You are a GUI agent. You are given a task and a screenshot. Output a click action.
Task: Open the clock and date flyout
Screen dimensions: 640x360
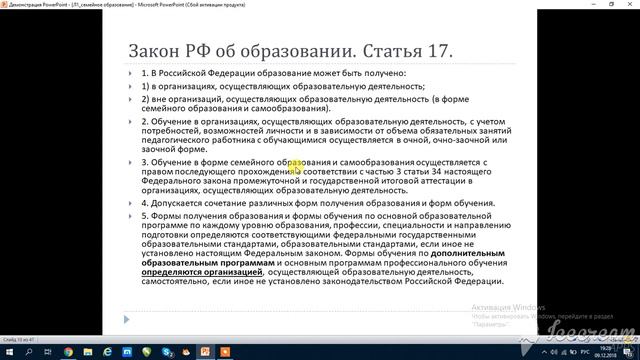tap(605, 352)
